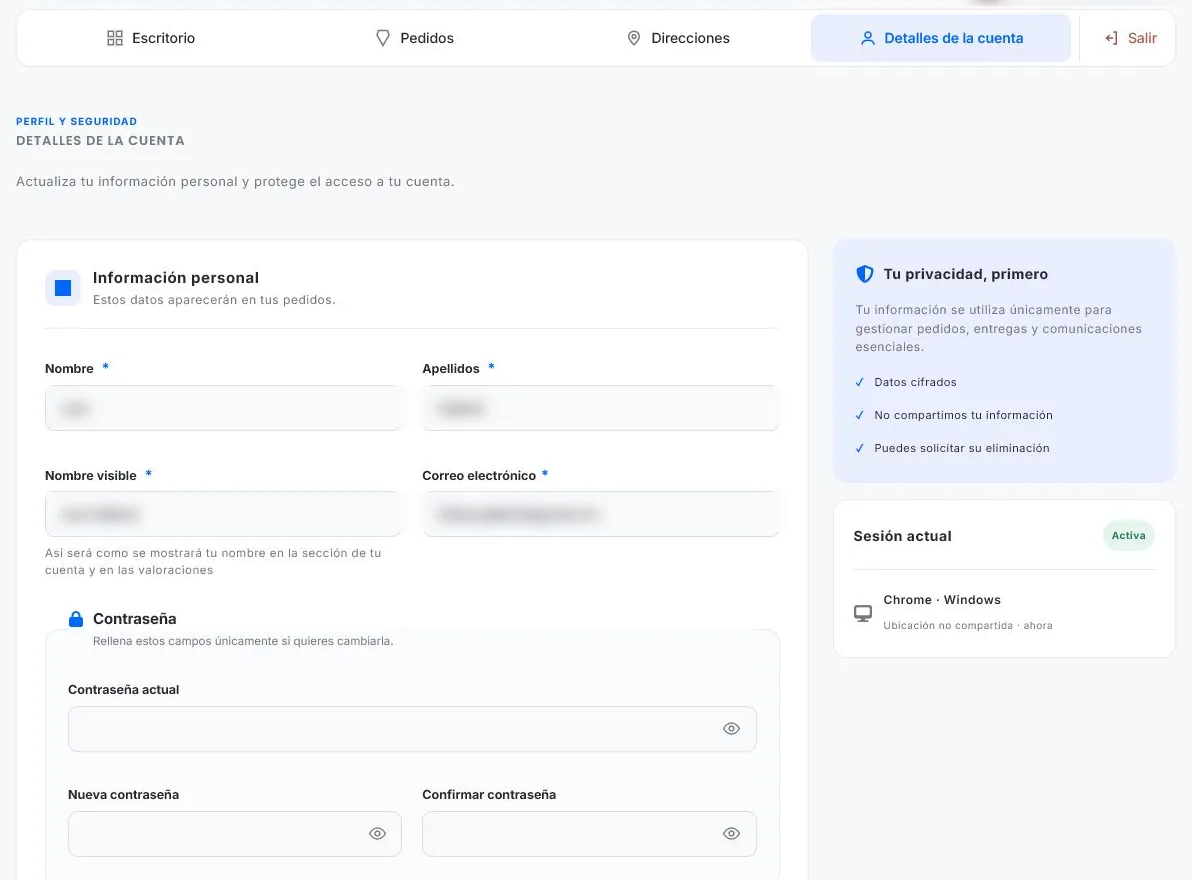Click the Contraseña section heading

[x=135, y=619]
